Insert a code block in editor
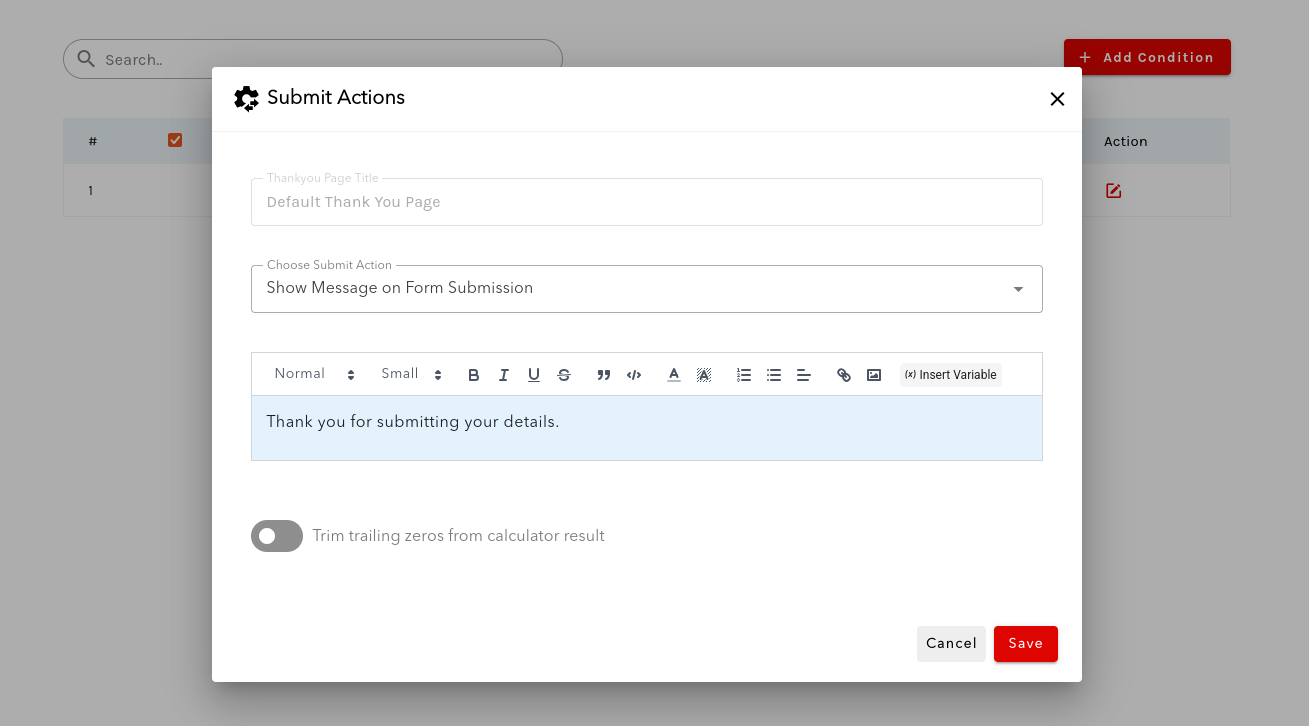 coord(634,375)
